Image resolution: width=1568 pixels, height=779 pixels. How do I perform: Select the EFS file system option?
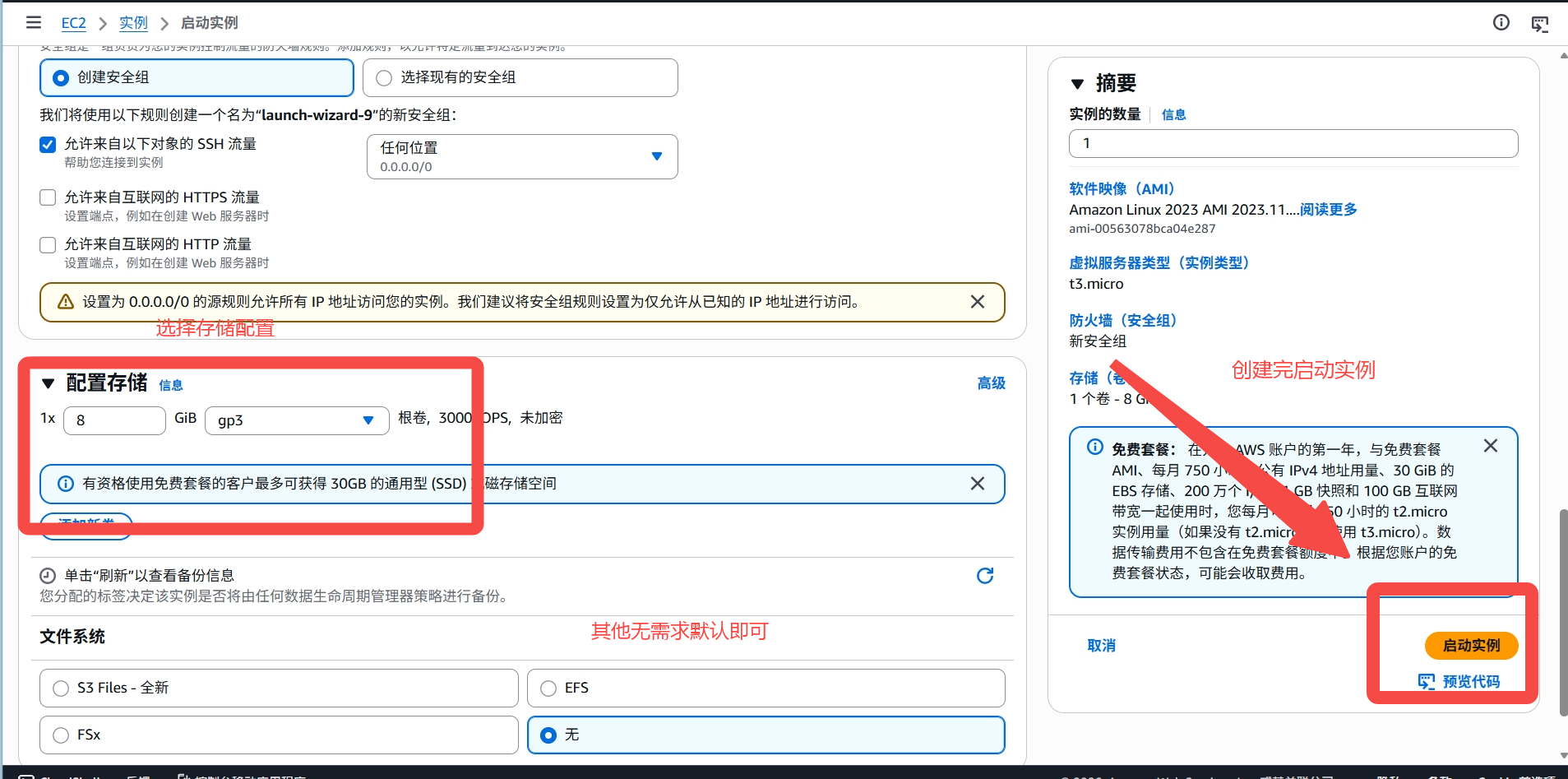548,689
